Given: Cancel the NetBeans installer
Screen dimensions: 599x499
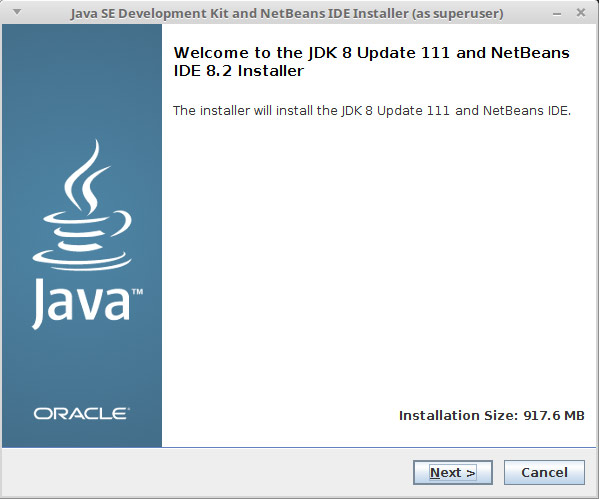Looking at the screenshot, I should [x=544, y=473].
